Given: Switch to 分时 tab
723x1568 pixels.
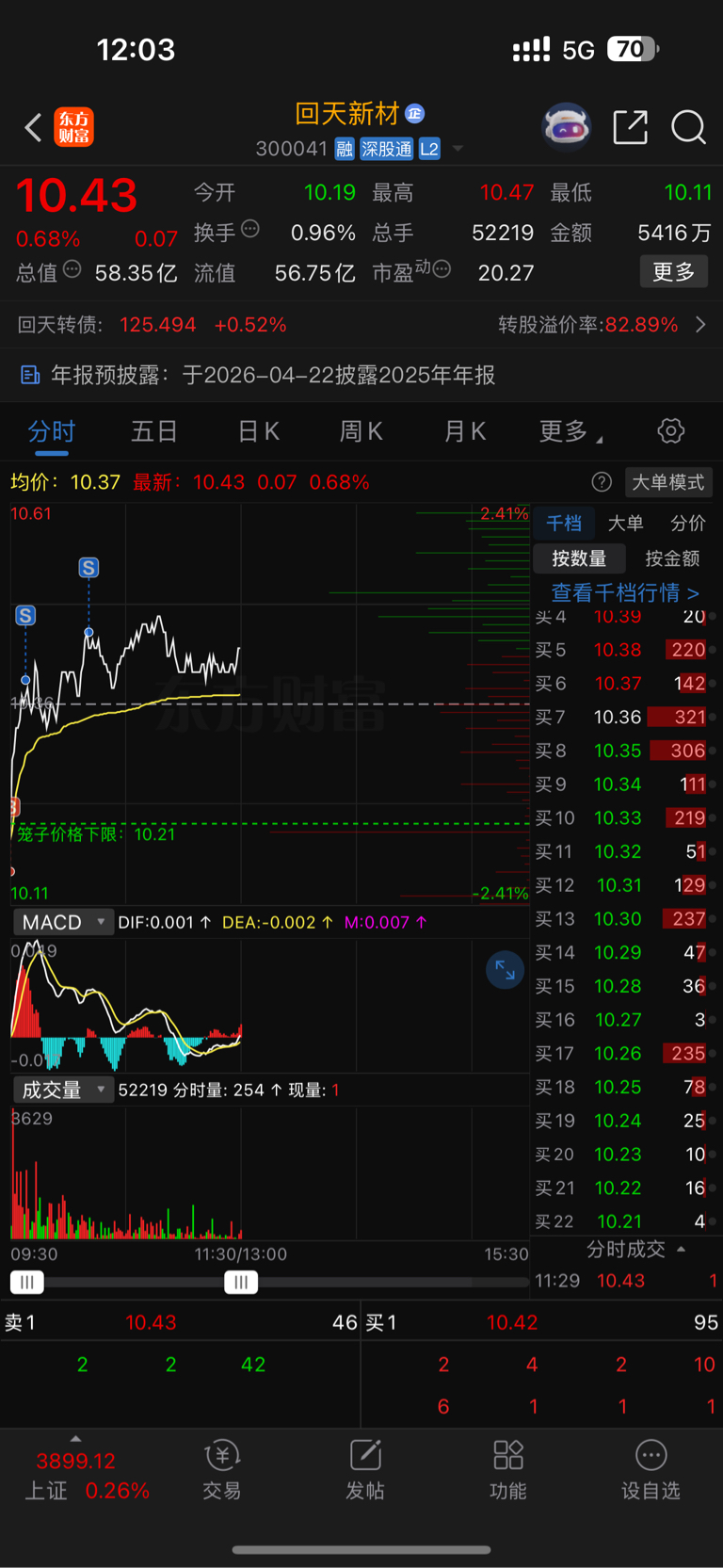Looking at the screenshot, I should pos(51,431).
